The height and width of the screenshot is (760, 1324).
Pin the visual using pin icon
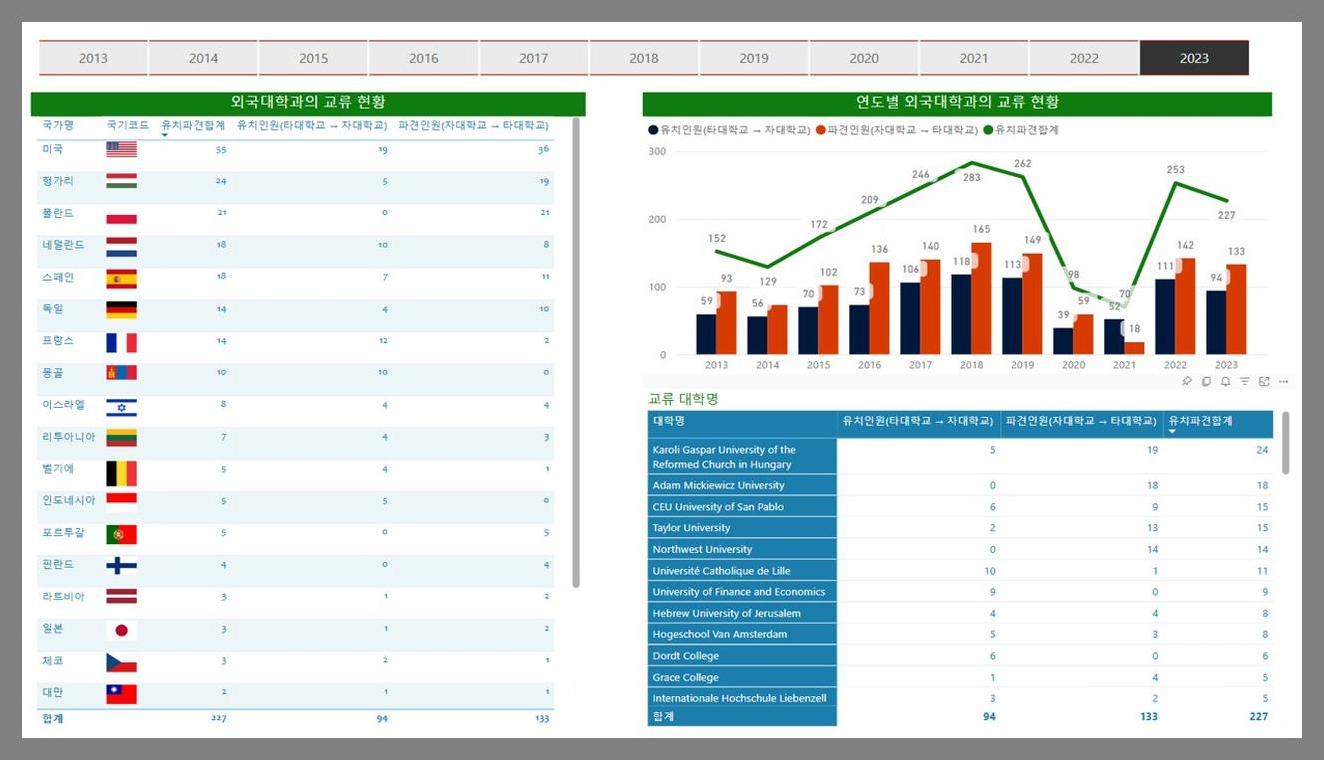(x=1187, y=381)
